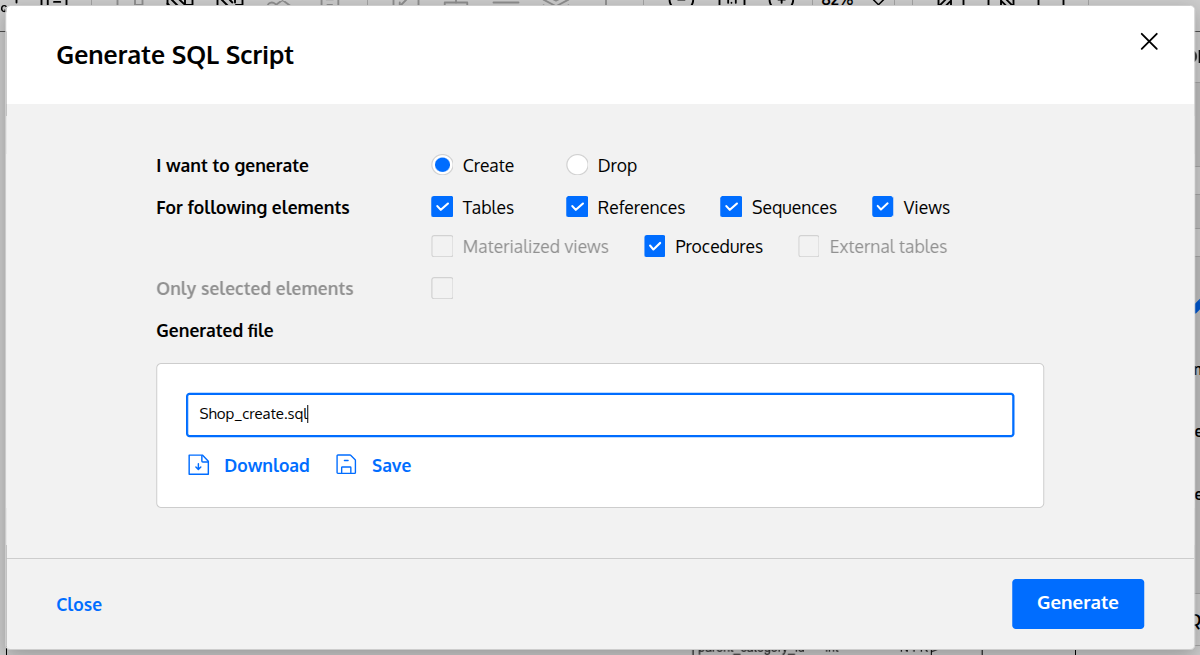Toggle the Views checkbox
Image resolution: width=1200 pixels, height=655 pixels.
[x=882, y=207]
